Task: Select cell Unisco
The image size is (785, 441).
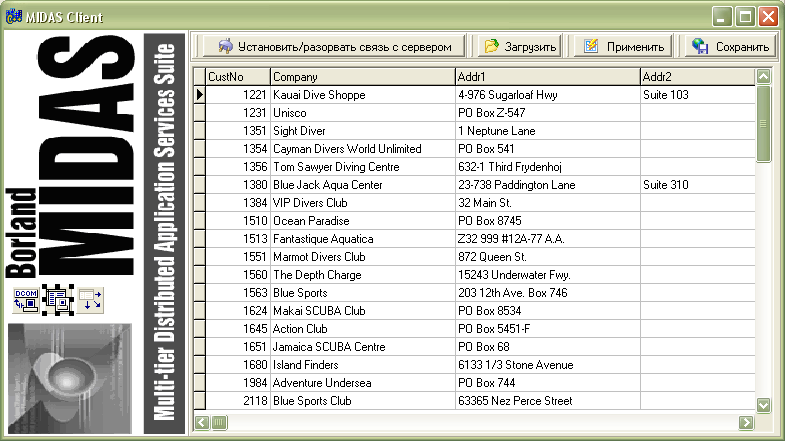Action: click(362, 113)
